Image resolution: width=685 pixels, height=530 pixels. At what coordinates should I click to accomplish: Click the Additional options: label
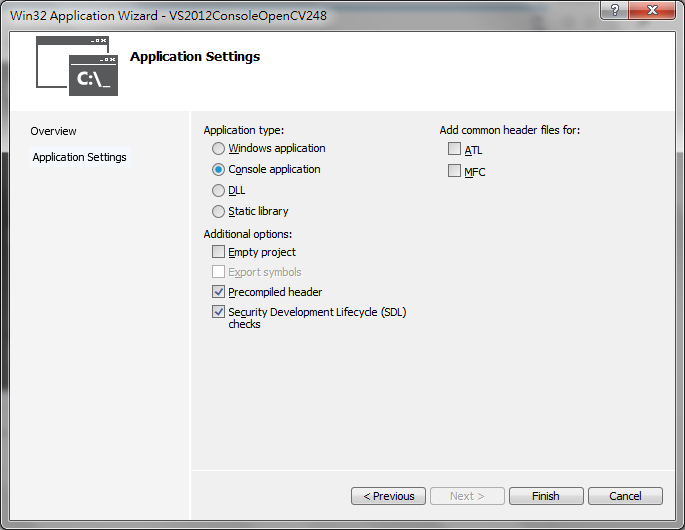(248, 234)
